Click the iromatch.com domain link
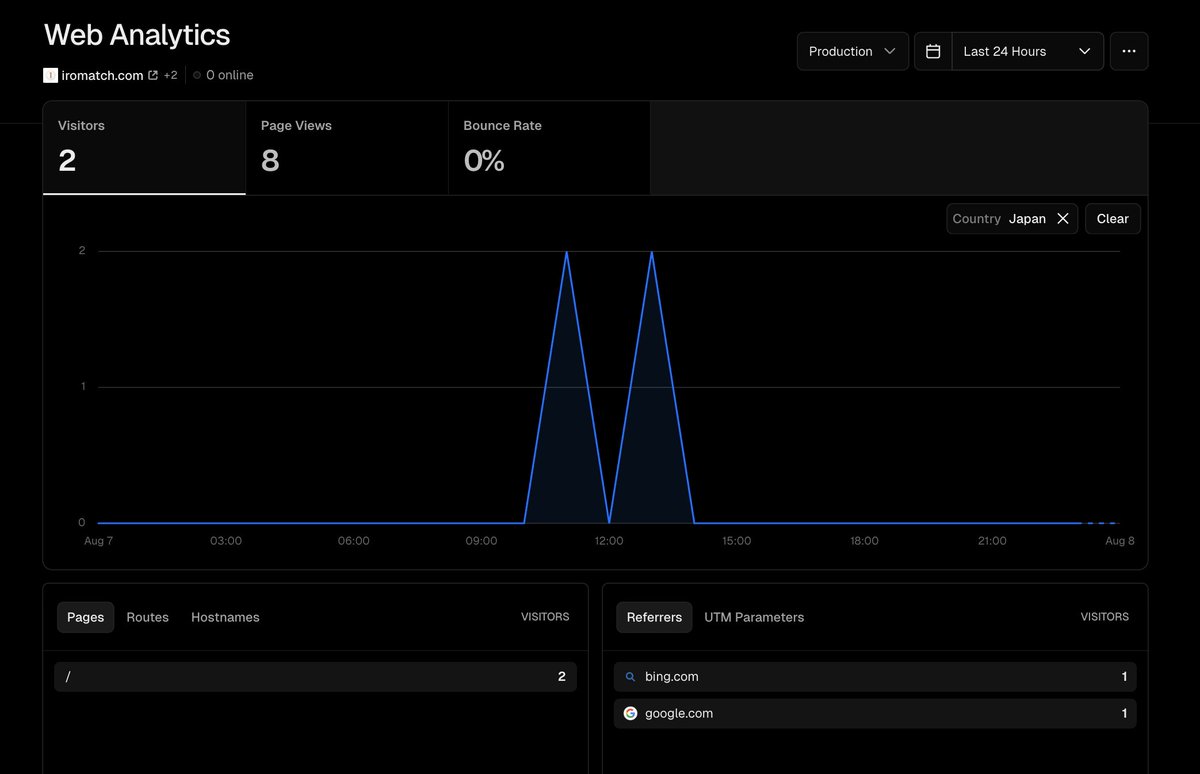Image resolution: width=1200 pixels, height=774 pixels. pos(102,75)
